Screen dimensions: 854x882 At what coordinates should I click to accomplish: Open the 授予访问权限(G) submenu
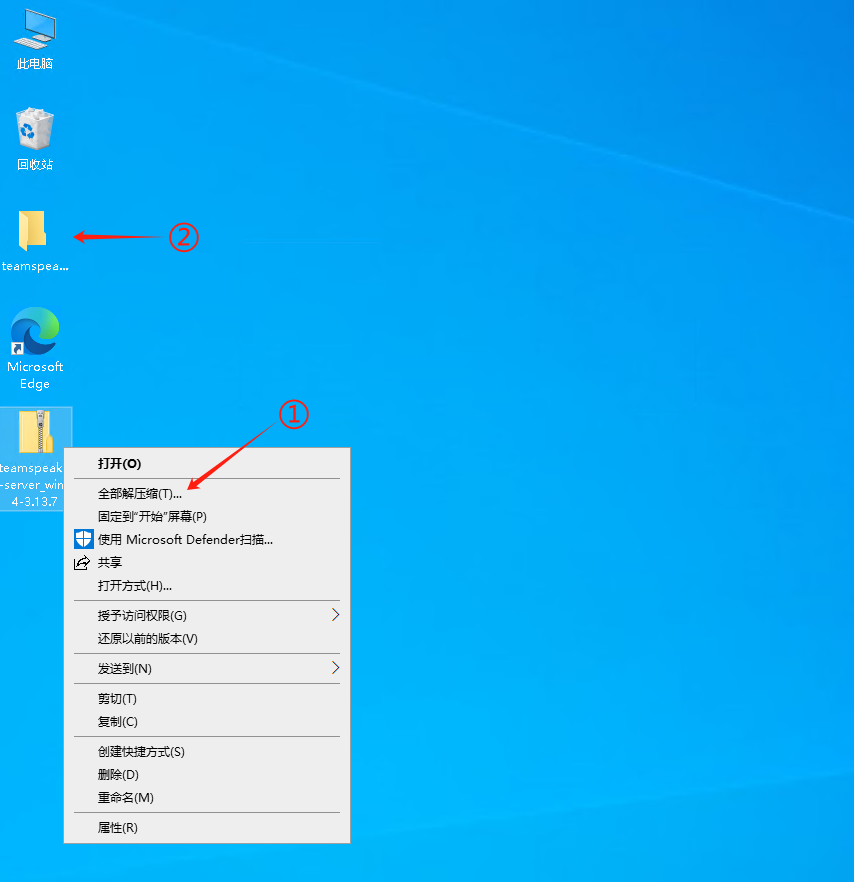point(207,615)
